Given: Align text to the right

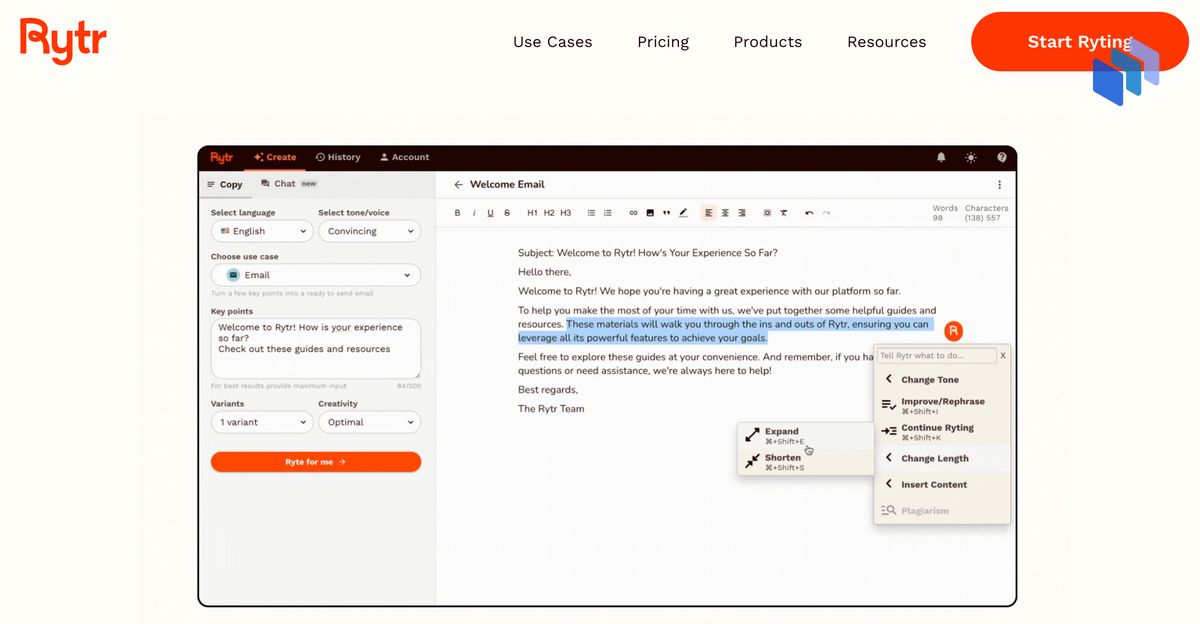Looking at the screenshot, I should click(741, 213).
